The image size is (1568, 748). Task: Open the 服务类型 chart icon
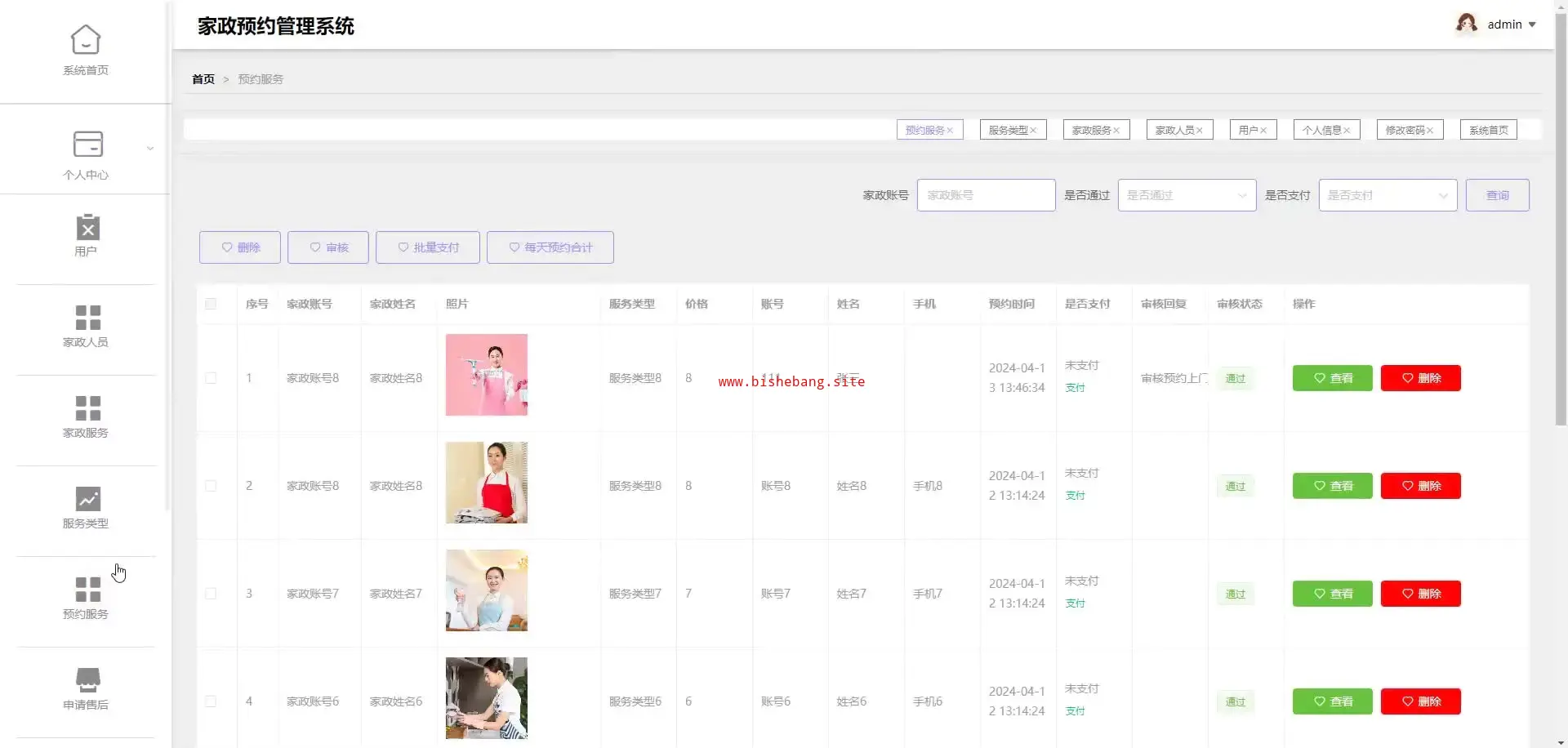point(87,498)
